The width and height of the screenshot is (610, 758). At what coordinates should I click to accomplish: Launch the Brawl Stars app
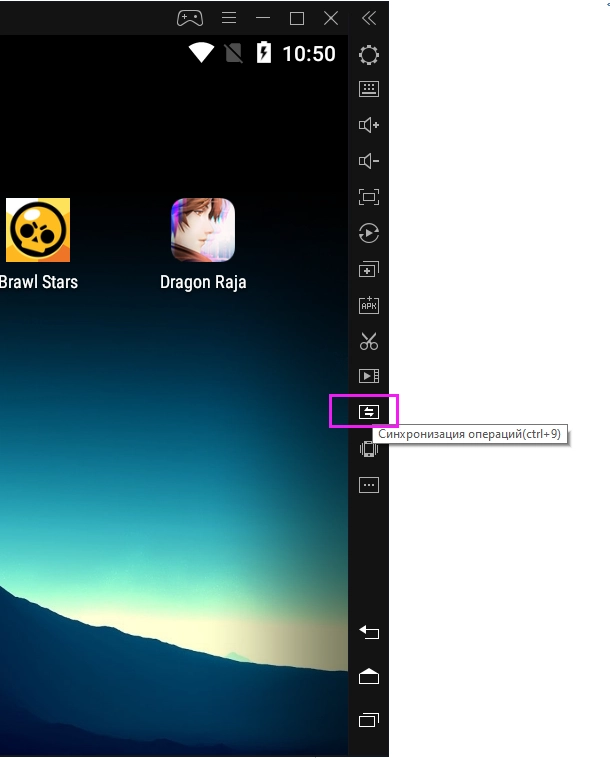pyautogui.click(x=38, y=230)
